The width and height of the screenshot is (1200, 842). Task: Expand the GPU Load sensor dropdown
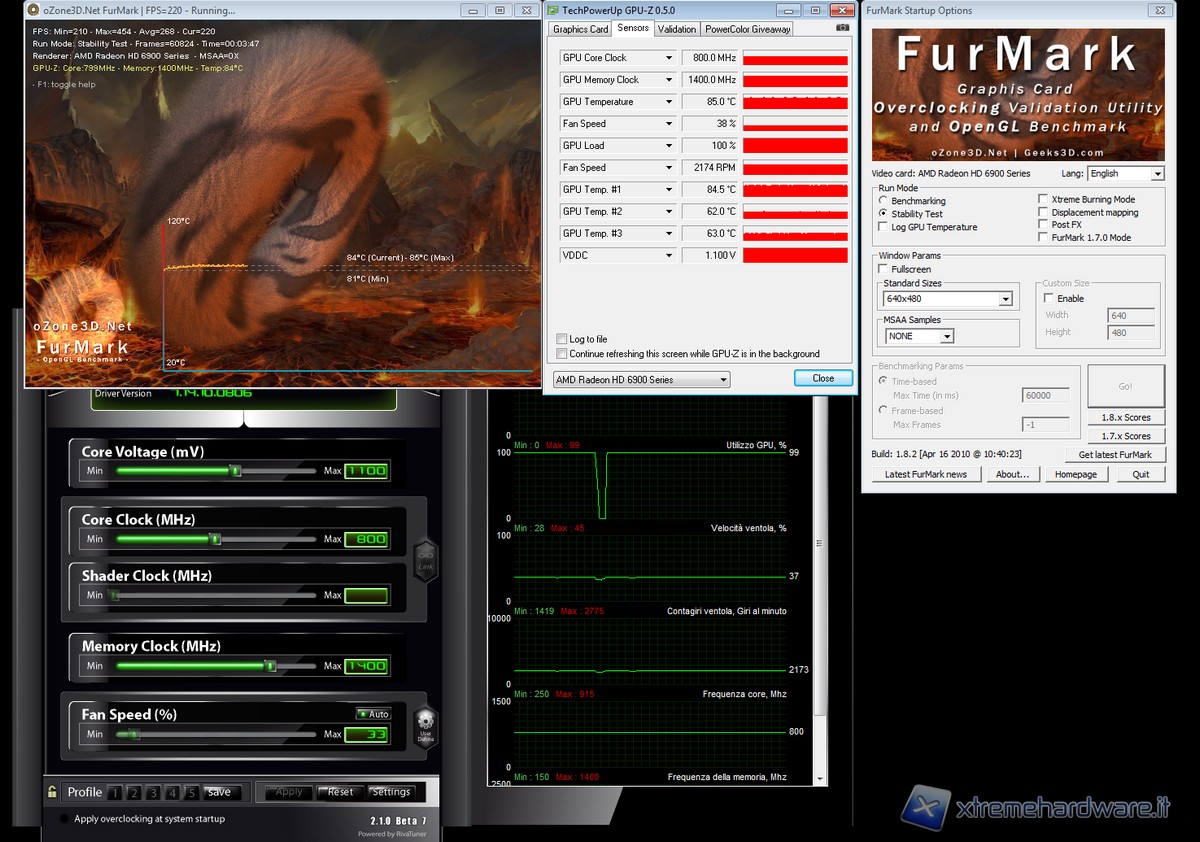pyautogui.click(x=670, y=146)
